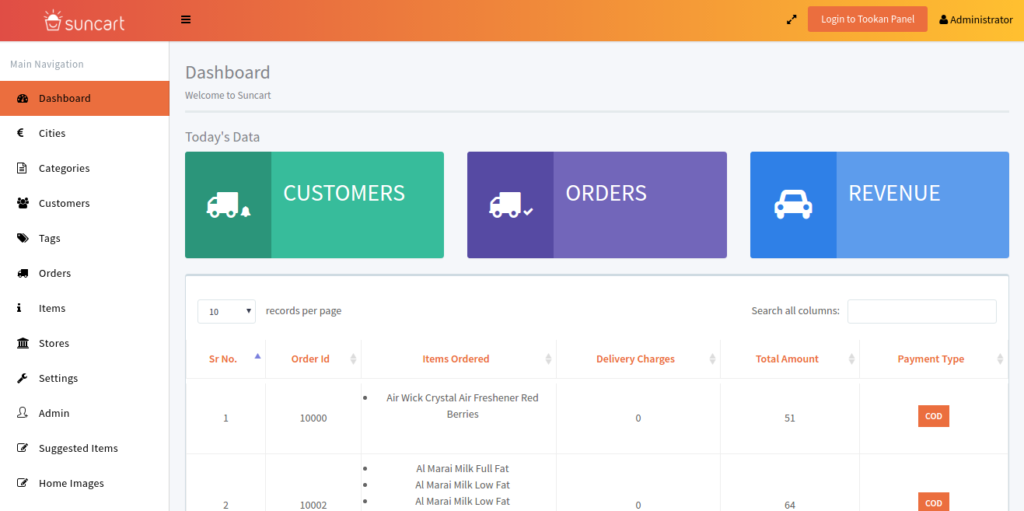Click the wrench icon beside Settings
This screenshot has height=511, width=1024.
(22, 378)
